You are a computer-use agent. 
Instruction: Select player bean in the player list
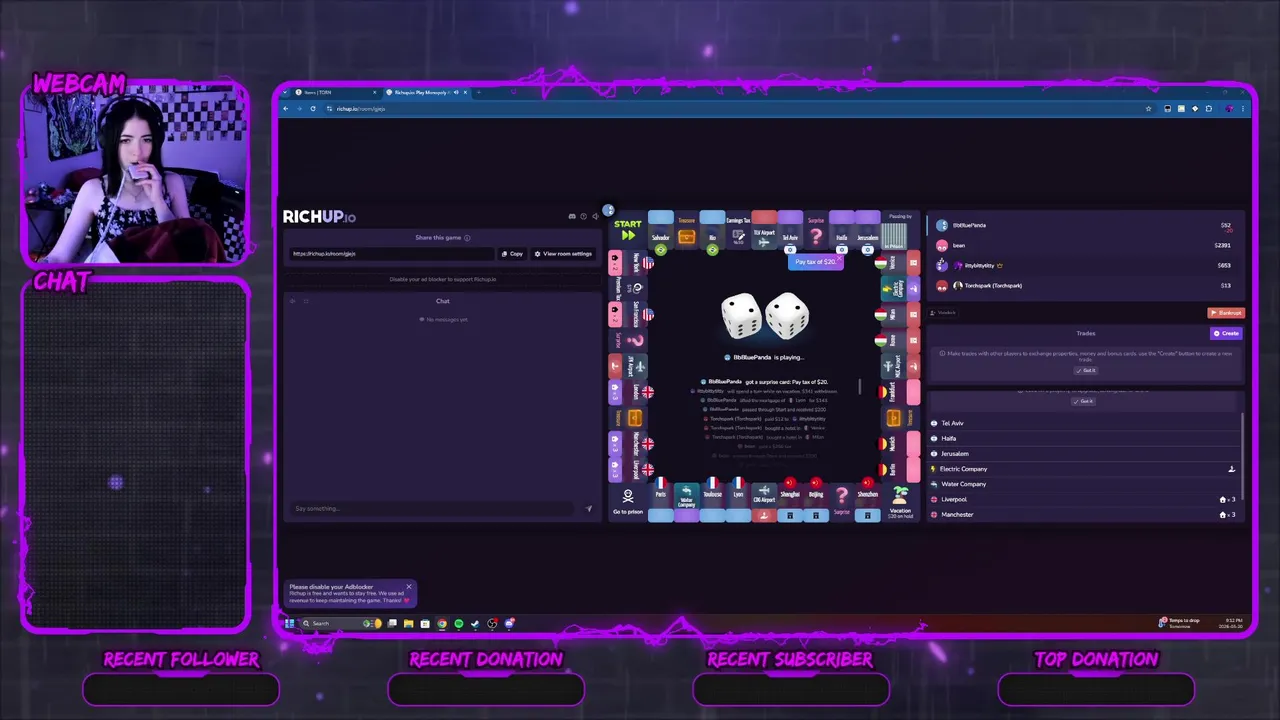click(1085, 245)
